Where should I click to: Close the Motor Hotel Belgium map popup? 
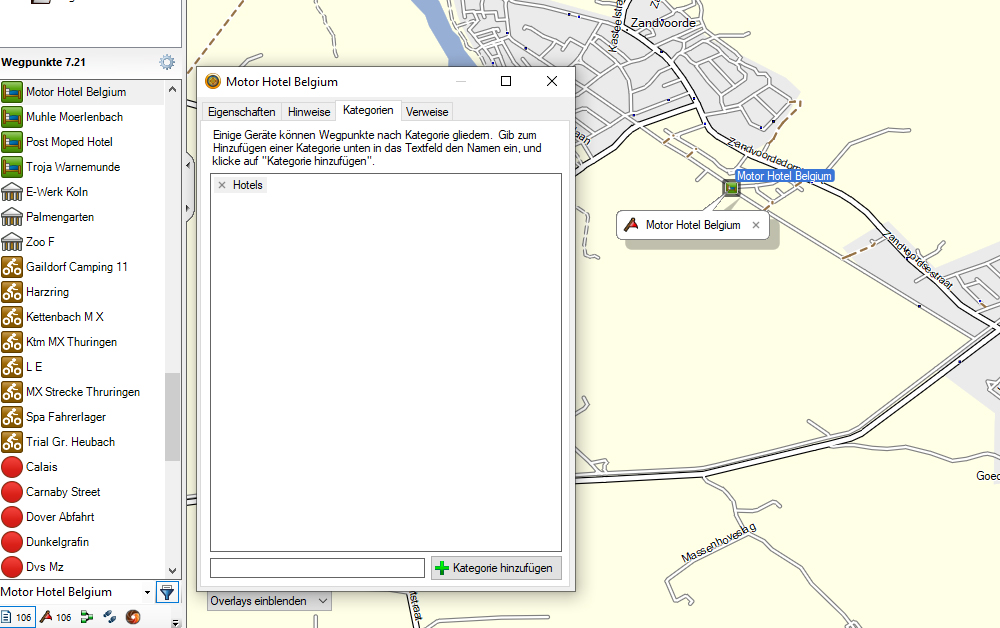pos(756,225)
